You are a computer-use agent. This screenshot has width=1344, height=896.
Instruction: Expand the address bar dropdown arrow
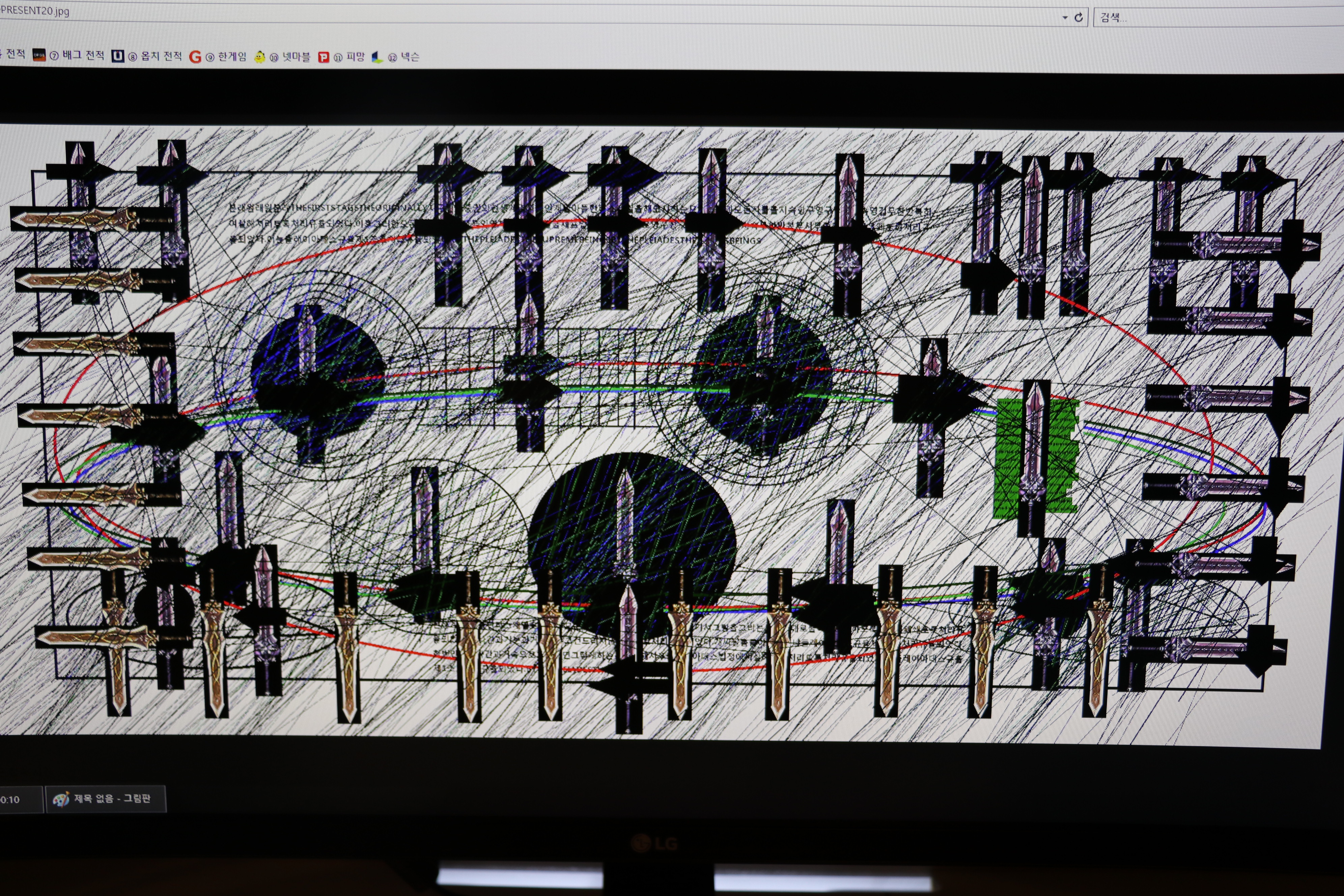click(1065, 18)
